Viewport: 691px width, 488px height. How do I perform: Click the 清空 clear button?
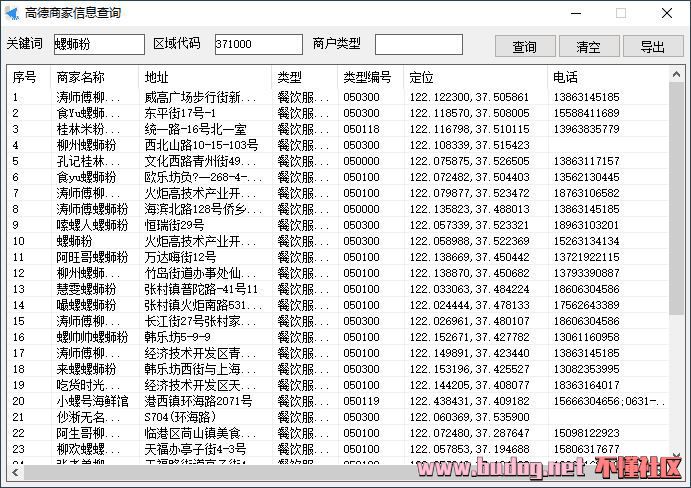pos(589,46)
